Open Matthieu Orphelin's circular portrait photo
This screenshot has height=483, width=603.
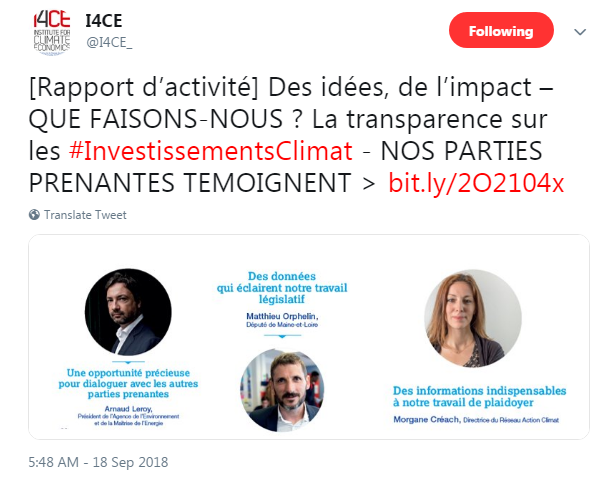[281, 389]
